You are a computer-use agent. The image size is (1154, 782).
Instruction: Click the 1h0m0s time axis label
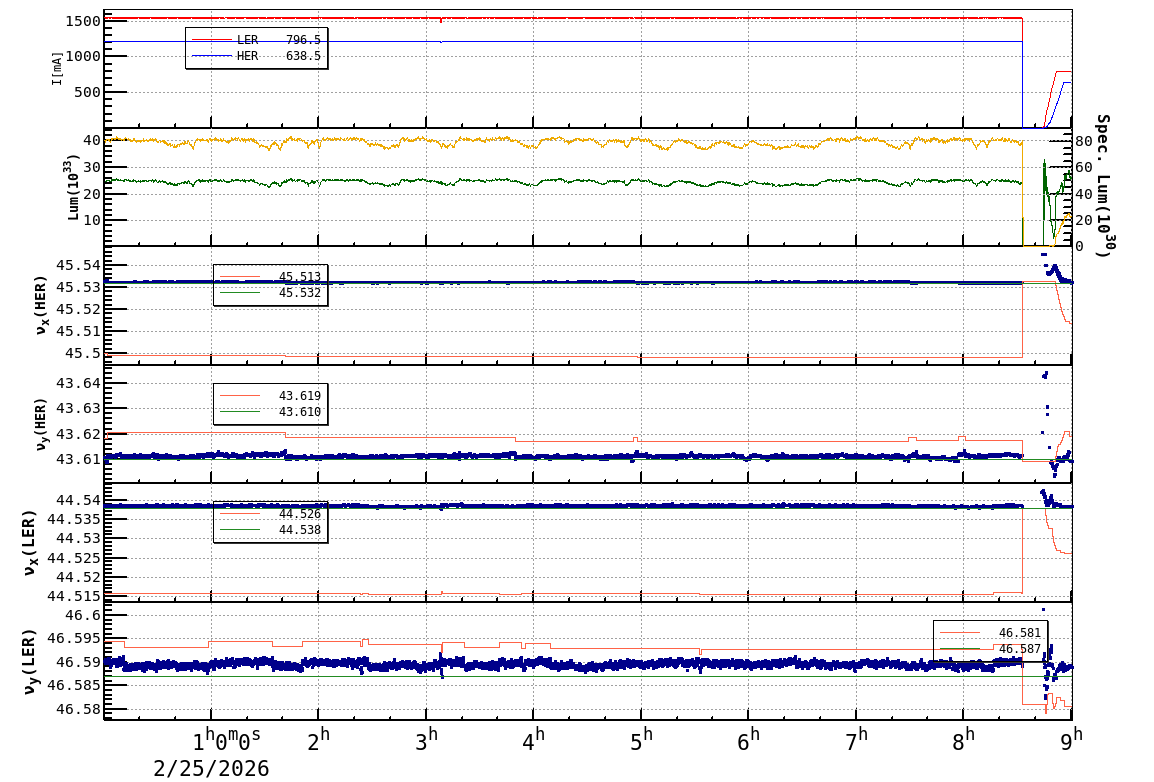pos(227,739)
